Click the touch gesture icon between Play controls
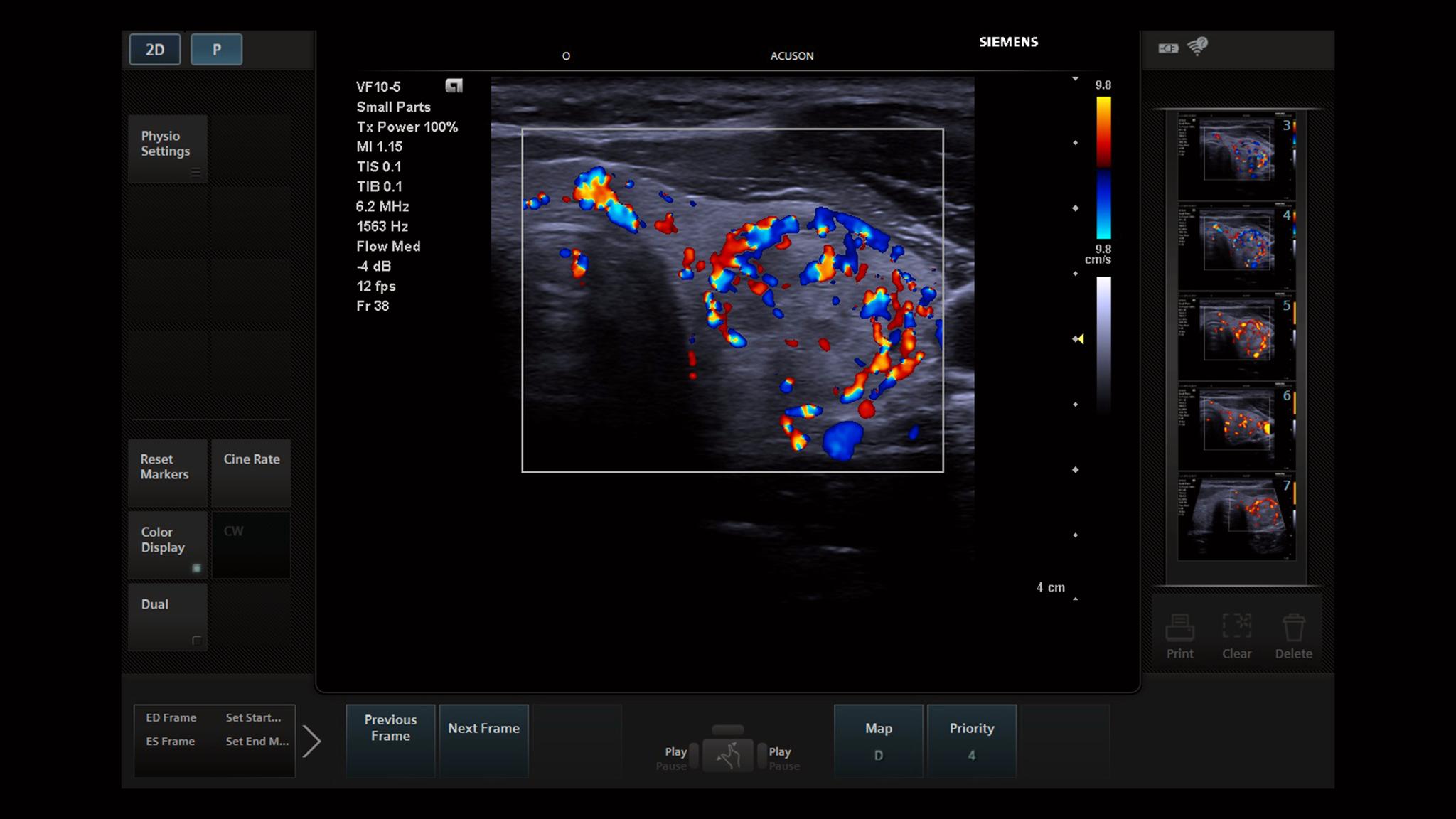1456x819 pixels. pyautogui.click(x=728, y=755)
